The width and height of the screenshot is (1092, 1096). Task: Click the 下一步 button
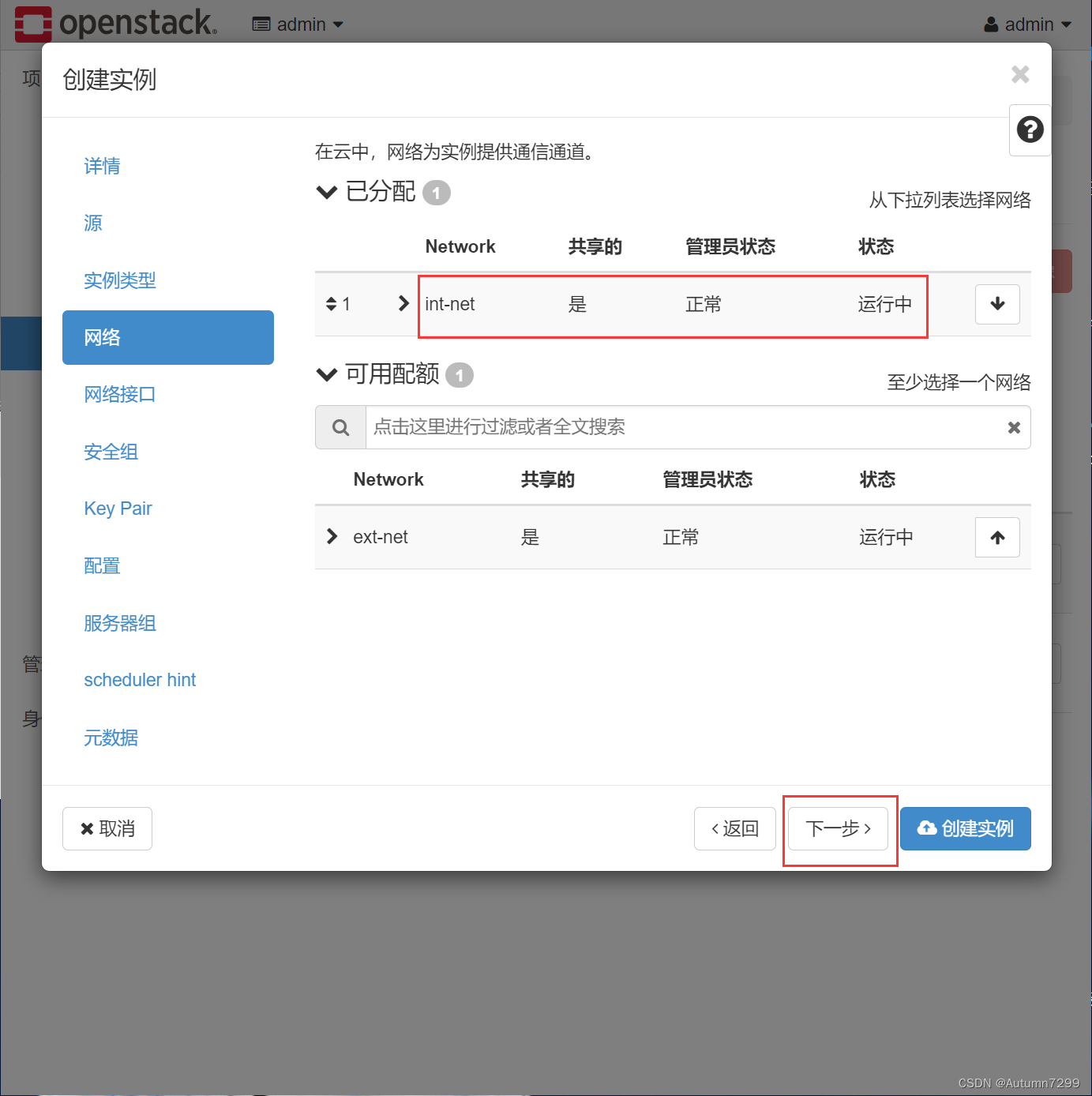click(838, 828)
